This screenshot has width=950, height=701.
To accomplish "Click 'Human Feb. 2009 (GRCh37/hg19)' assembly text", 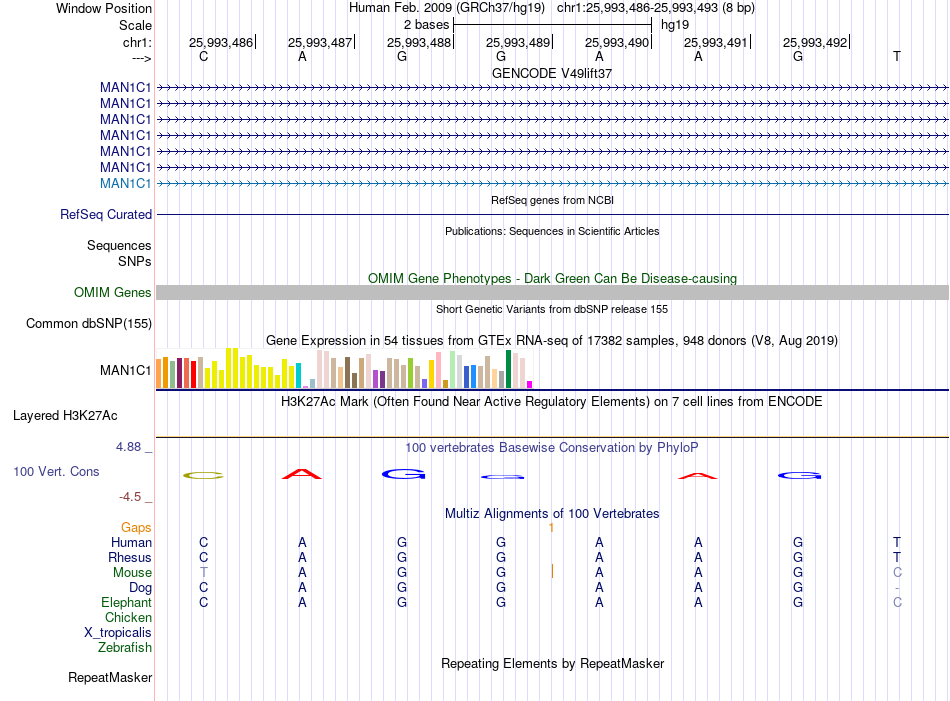I will click(447, 8).
